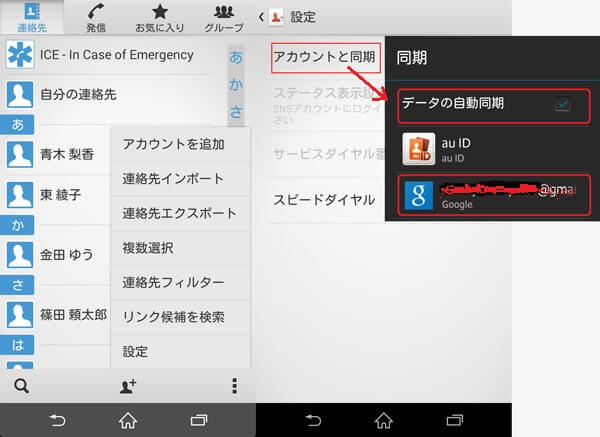Image resolution: width=600 pixels, height=437 pixels.
Task: Tap the contacts app icon beside 設定
Action: click(x=276, y=17)
